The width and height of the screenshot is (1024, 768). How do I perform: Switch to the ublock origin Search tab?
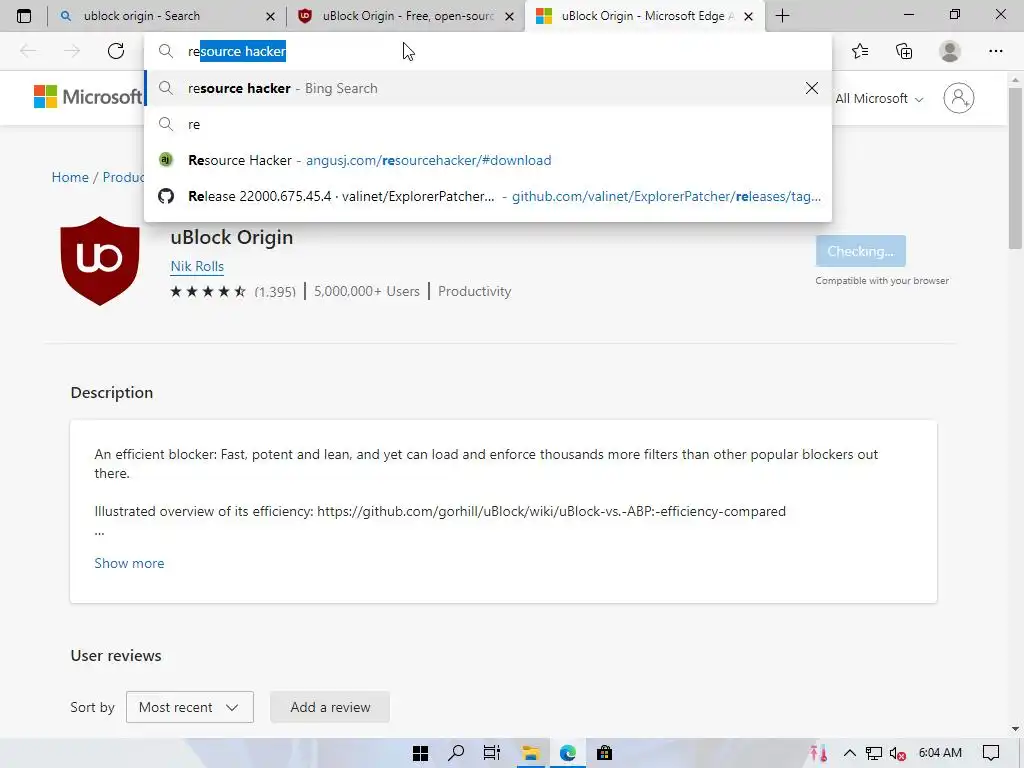(x=166, y=16)
